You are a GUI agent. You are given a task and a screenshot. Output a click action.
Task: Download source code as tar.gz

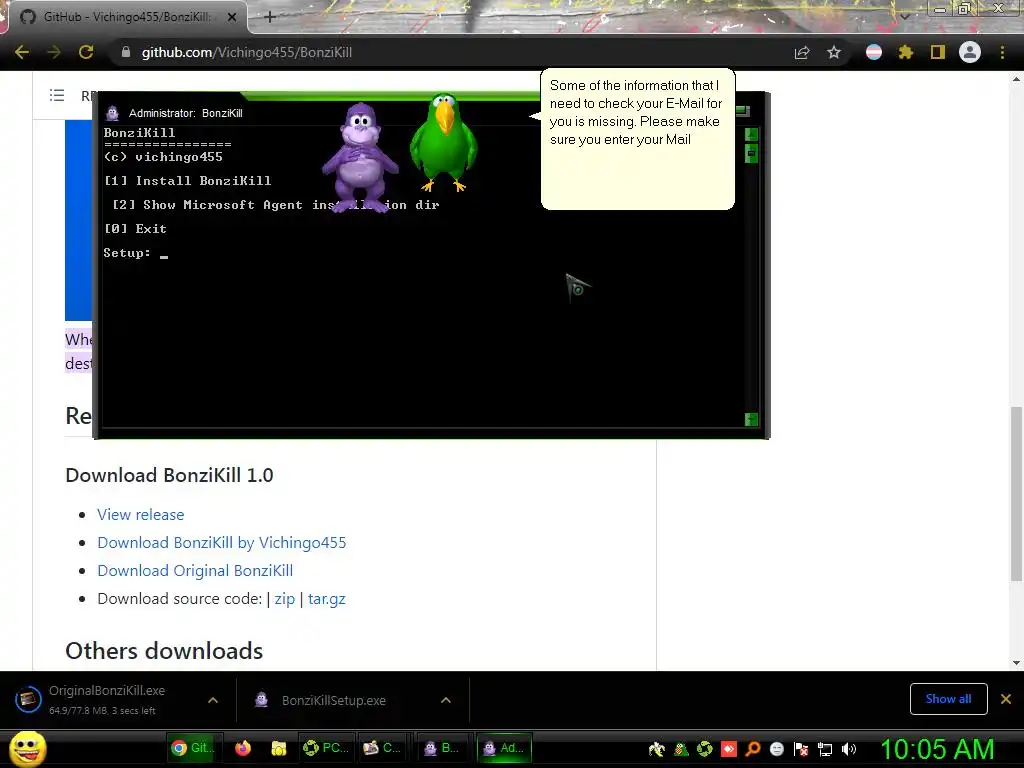point(327,599)
